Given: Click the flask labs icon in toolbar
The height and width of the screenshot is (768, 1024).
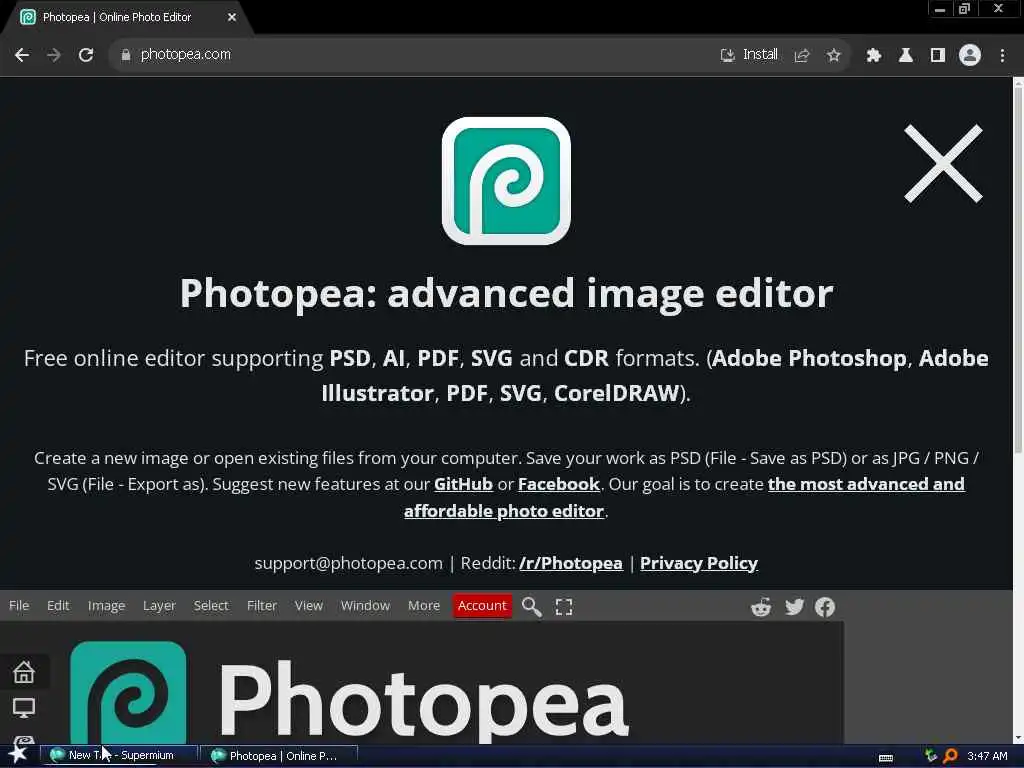Looking at the screenshot, I should [x=905, y=55].
